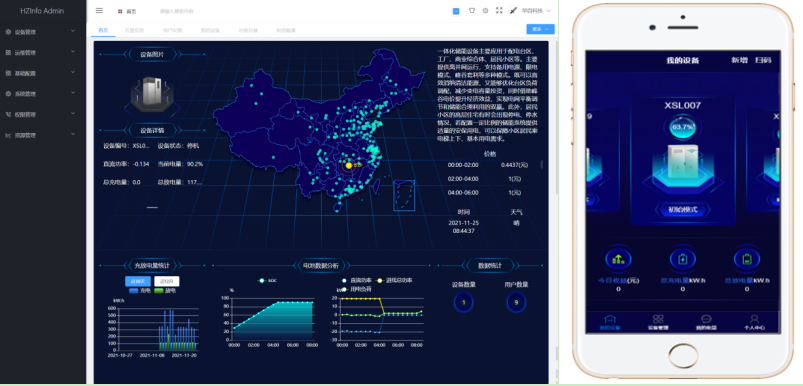Switch to the 我的设备 tab
This screenshot has height=386, width=803.
(210, 30)
